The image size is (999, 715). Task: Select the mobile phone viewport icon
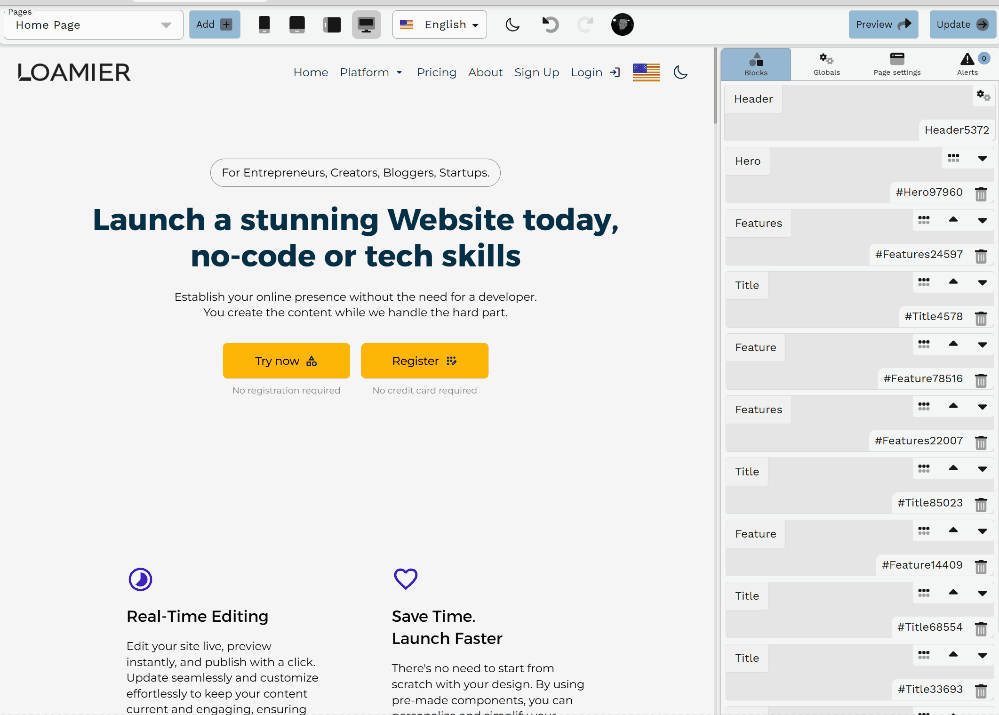click(x=264, y=25)
